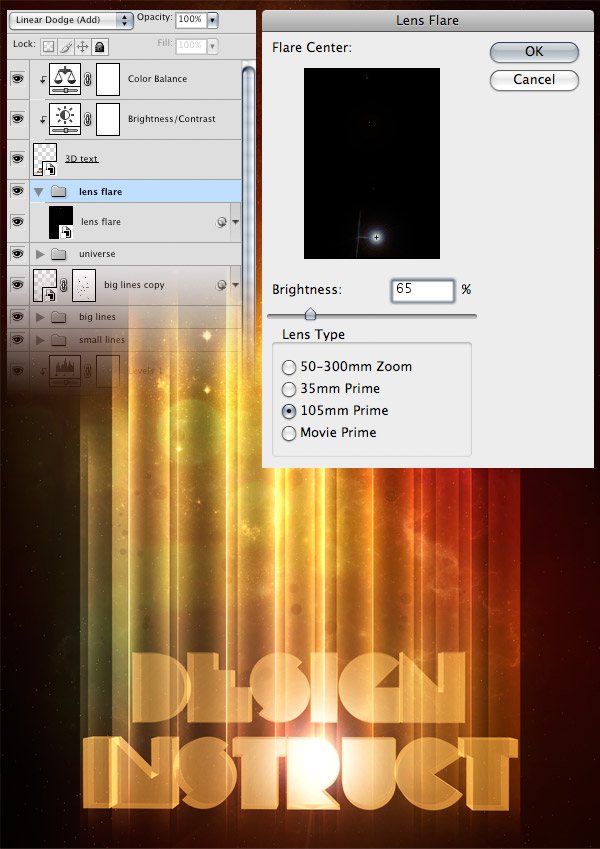600x849 pixels.
Task: Expand the big lines group triangle
Action: click(x=40, y=317)
